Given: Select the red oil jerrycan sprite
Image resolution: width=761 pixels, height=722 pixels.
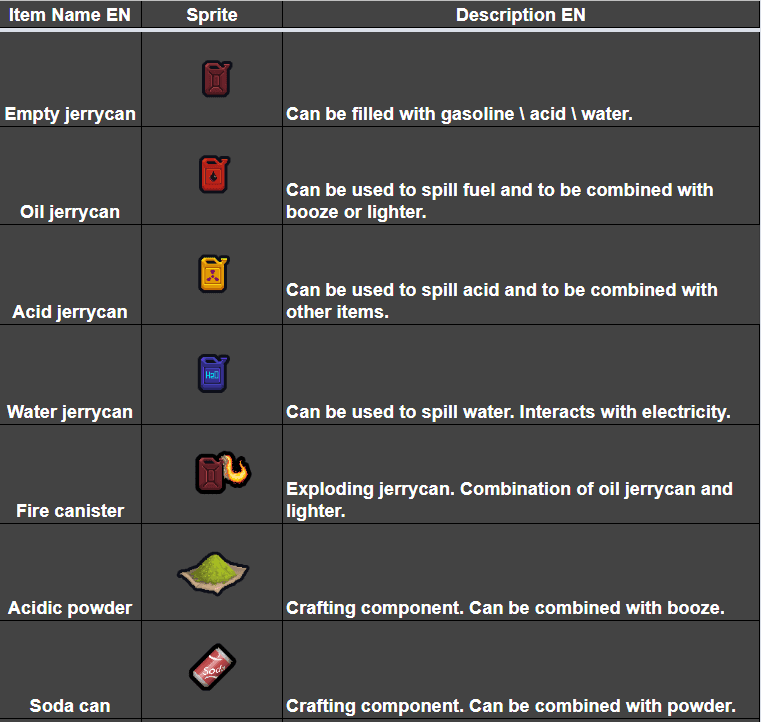Looking at the screenshot, I should (215, 175).
